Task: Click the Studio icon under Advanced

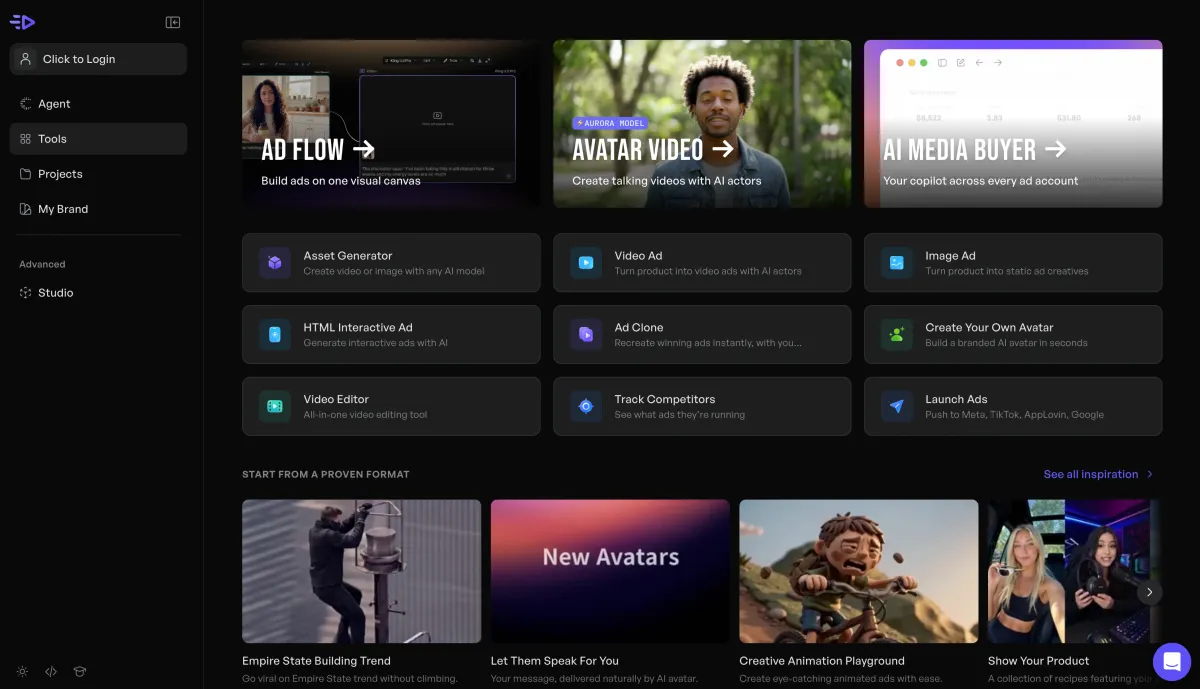Action: pyautogui.click(x=26, y=293)
